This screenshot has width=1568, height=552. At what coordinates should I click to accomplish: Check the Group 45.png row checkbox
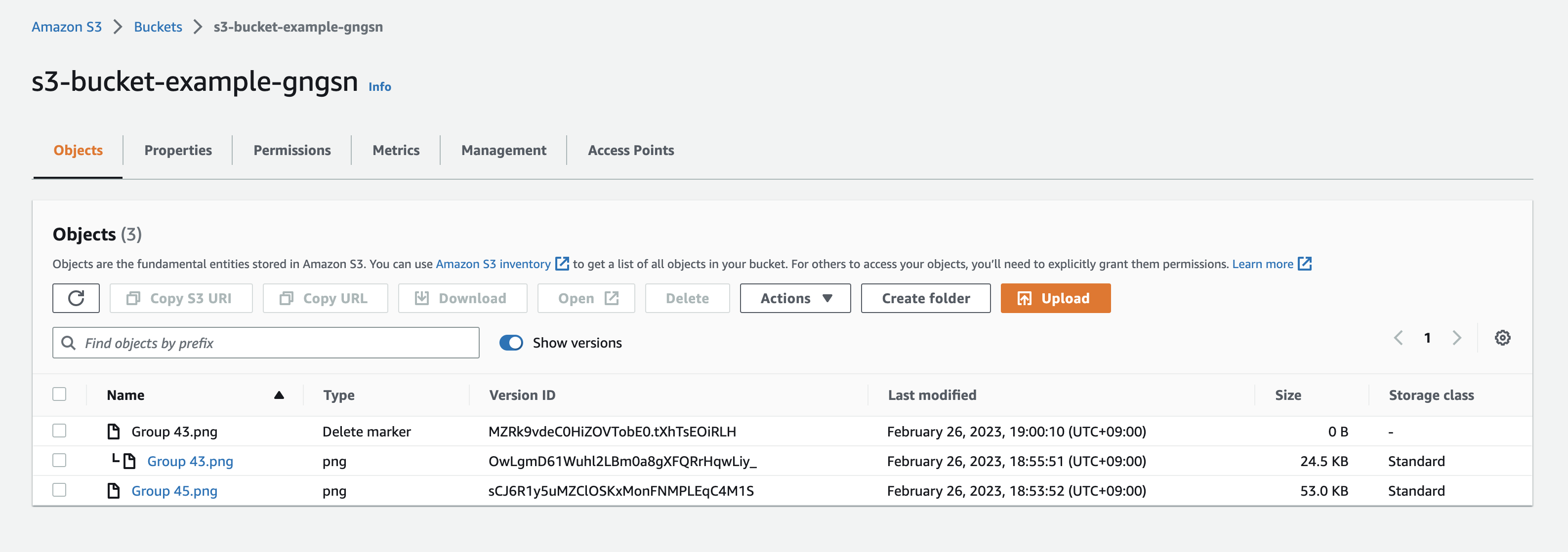coord(59,490)
